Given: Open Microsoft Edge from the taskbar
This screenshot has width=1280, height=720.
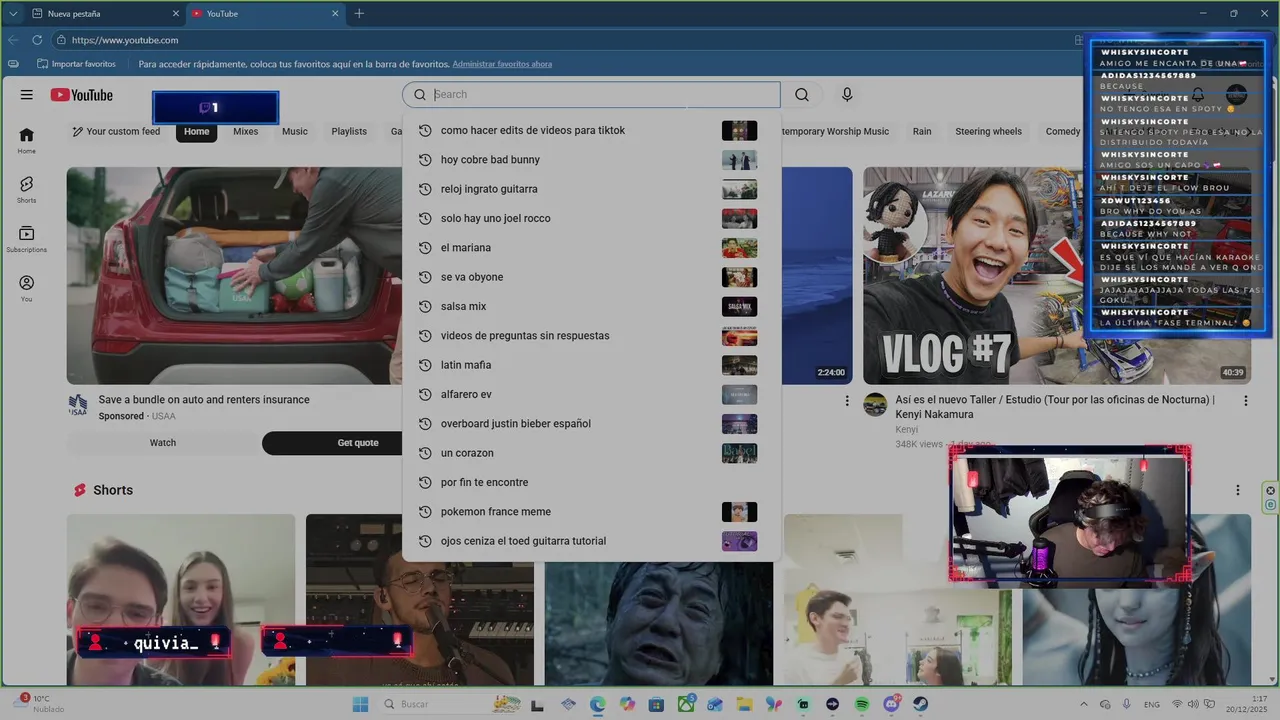Looking at the screenshot, I should coord(597,705).
